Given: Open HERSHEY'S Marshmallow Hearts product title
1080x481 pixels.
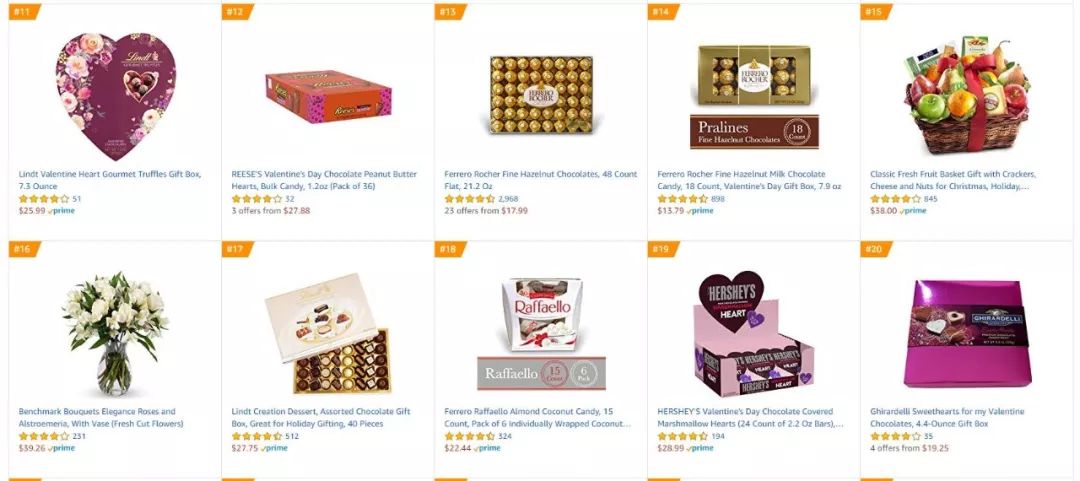Looking at the screenshot, I should click(750, 418).
